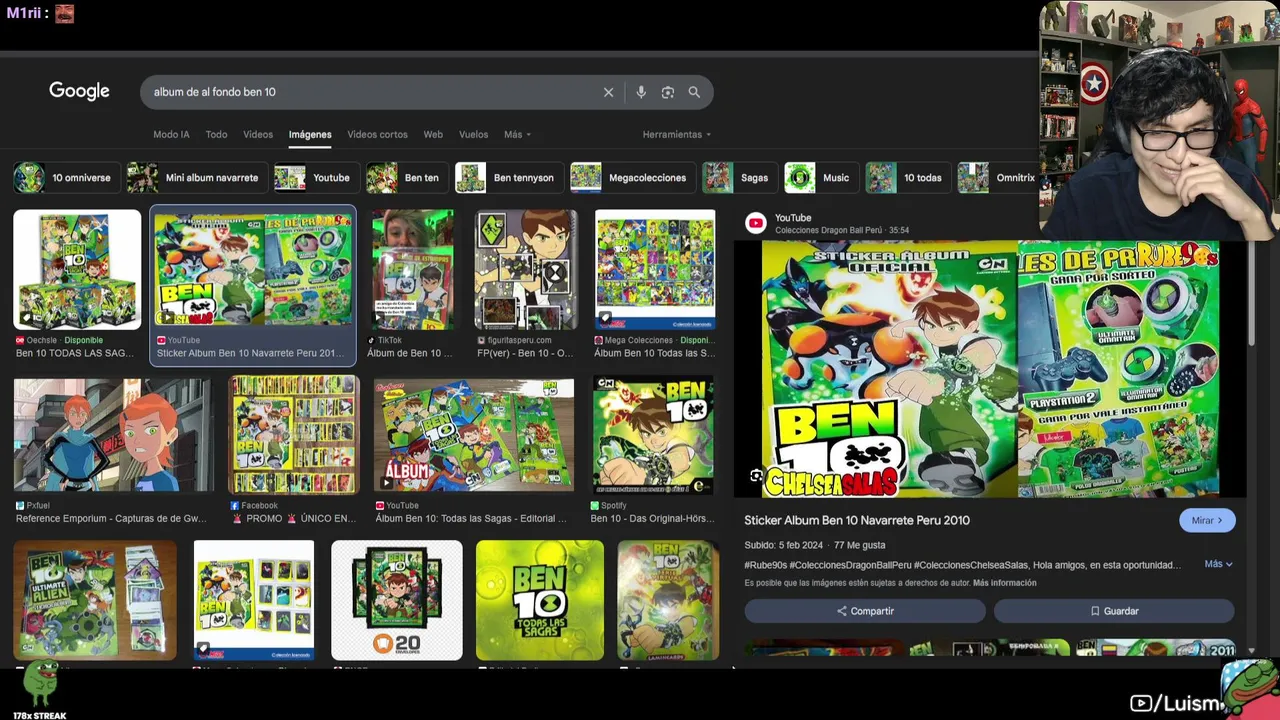Open Oechsle 'Ben 10 TODAS LAS SAGAS' thumbnail
The width and height of the screenshot is (1280, 720).
tap(77, 269)
